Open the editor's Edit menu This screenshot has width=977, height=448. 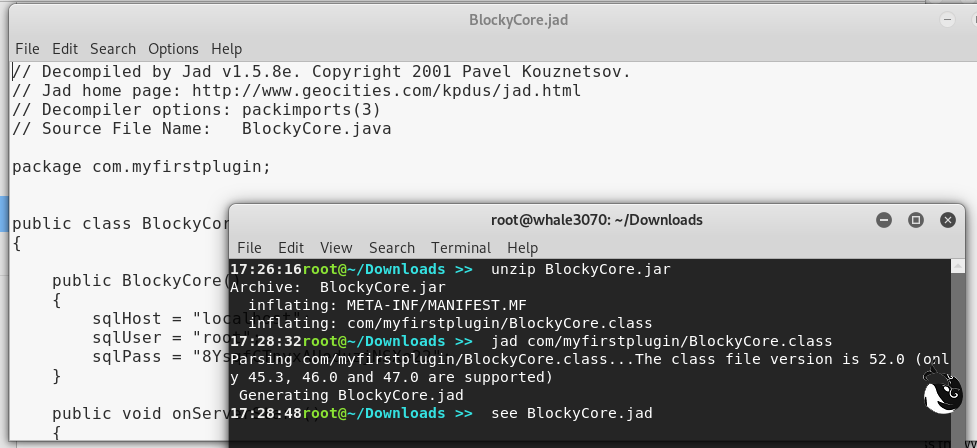[x=65, y=49]
